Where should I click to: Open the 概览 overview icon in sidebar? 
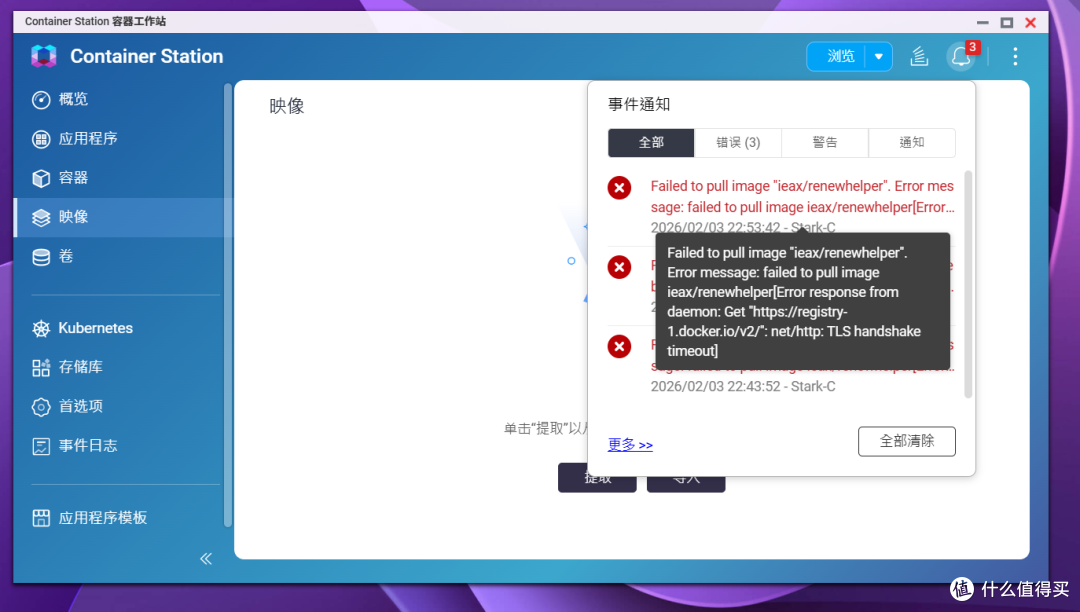tap(41, 99)
